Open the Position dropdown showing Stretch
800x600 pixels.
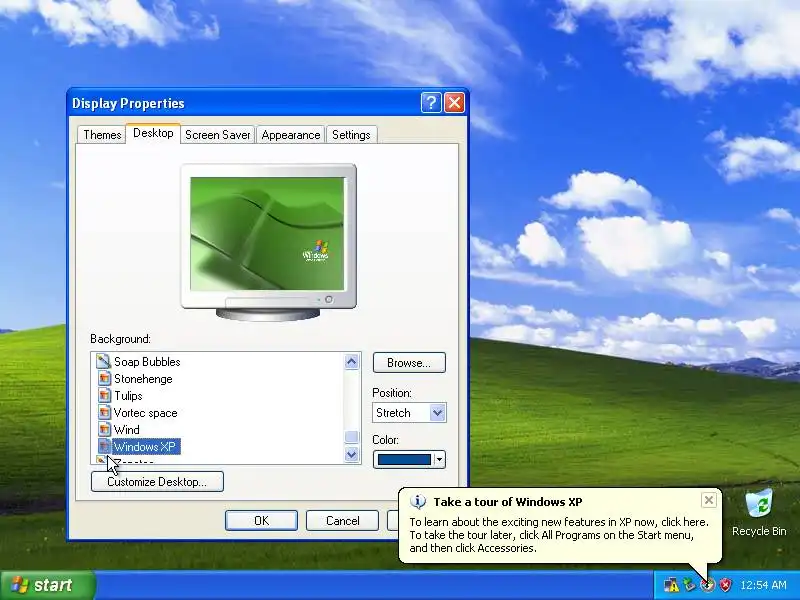[x=409, y=413]
